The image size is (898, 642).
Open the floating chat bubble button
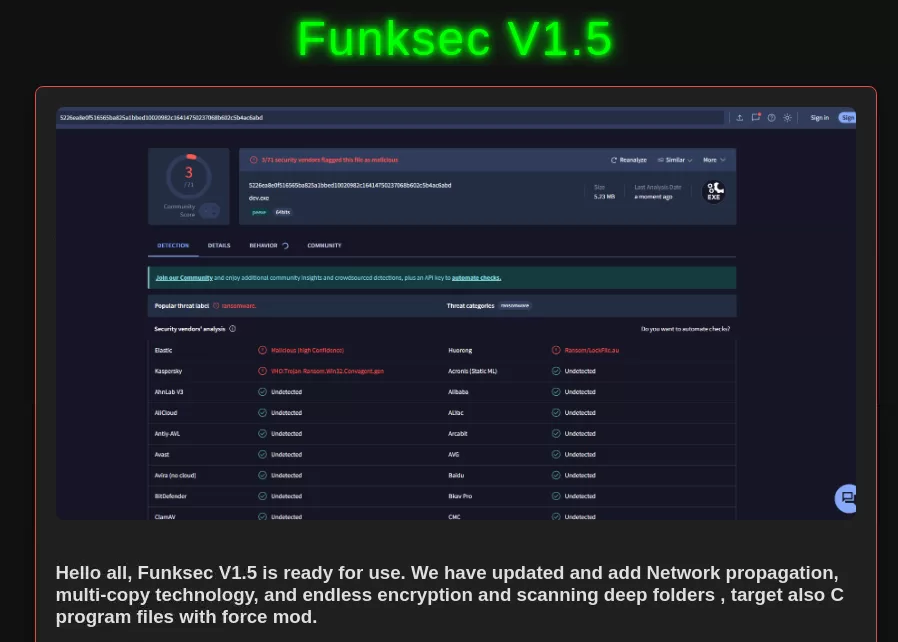pos(846,498)
